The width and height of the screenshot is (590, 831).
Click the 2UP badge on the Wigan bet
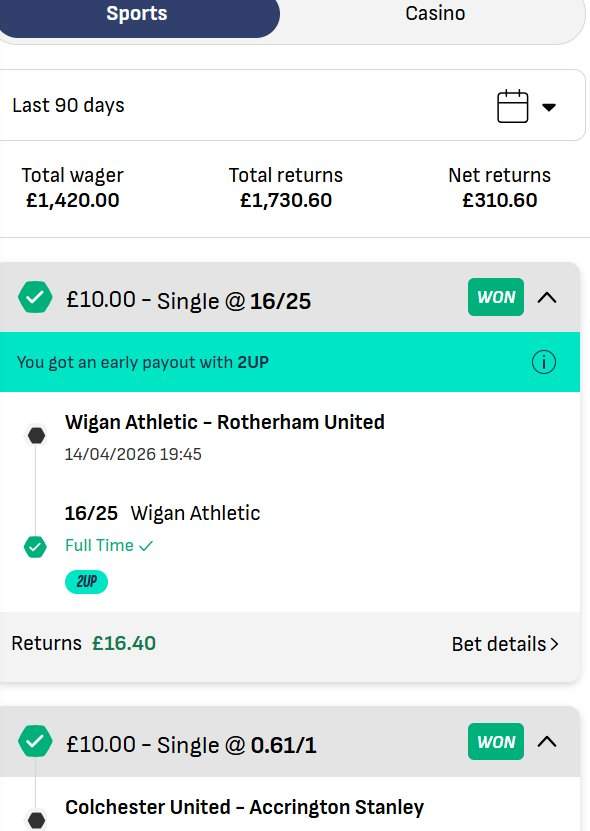pos(86,581)
